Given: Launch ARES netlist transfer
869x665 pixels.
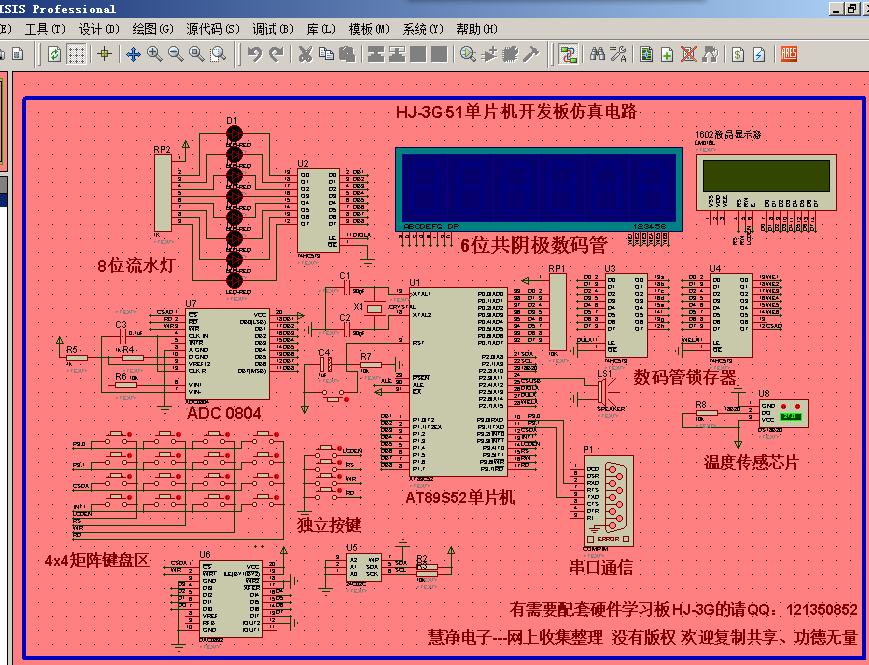Looking at the screenshot, I should (789, 54).
